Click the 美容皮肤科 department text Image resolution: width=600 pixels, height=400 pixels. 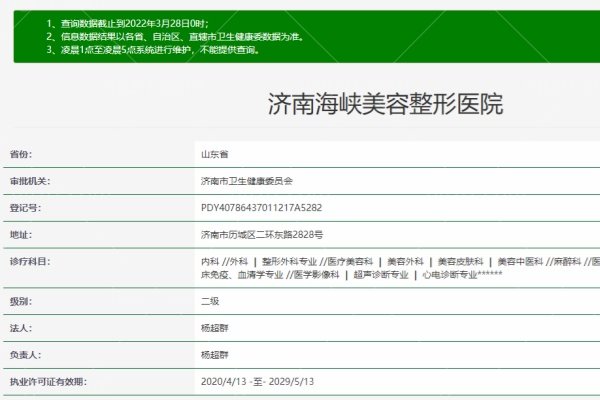(x=460, y=261)
